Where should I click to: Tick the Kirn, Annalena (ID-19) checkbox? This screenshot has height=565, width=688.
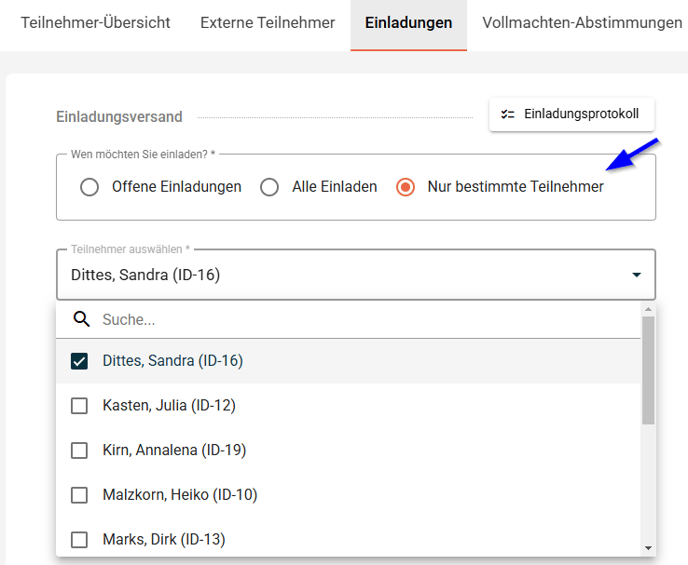coord(79,451)
